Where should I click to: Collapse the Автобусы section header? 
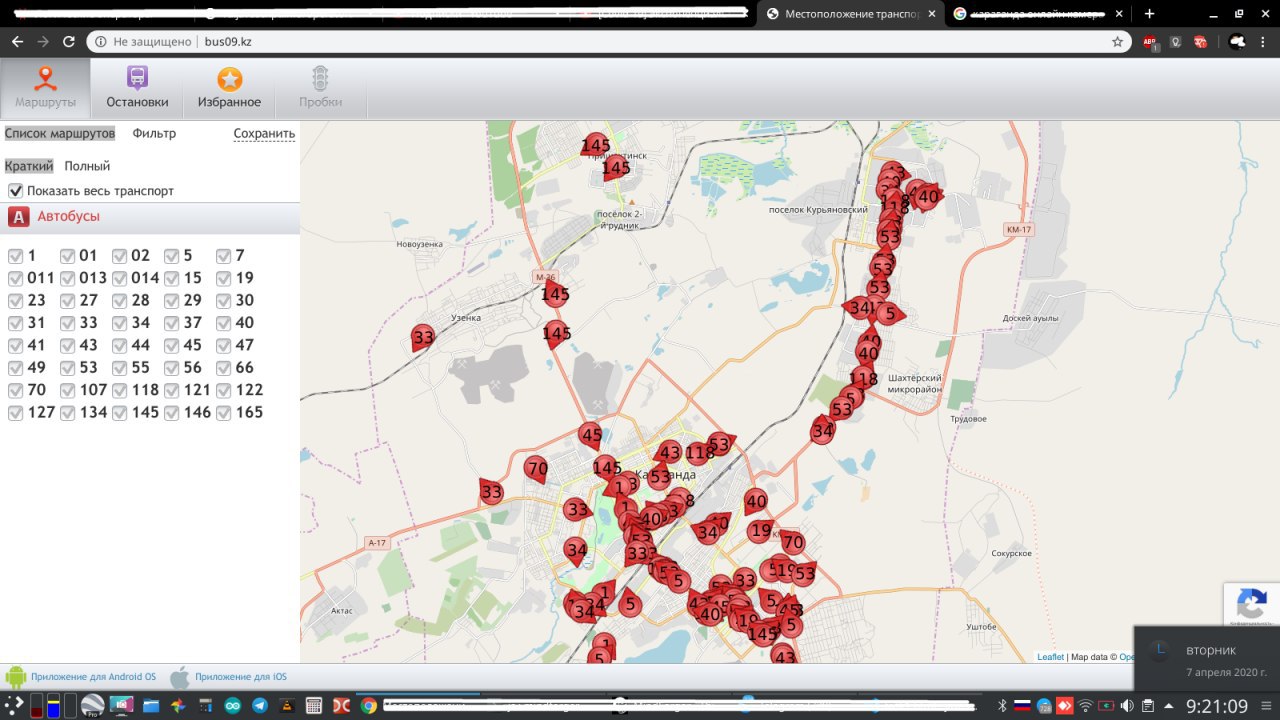pyautogui.click(x=150, y=216)
